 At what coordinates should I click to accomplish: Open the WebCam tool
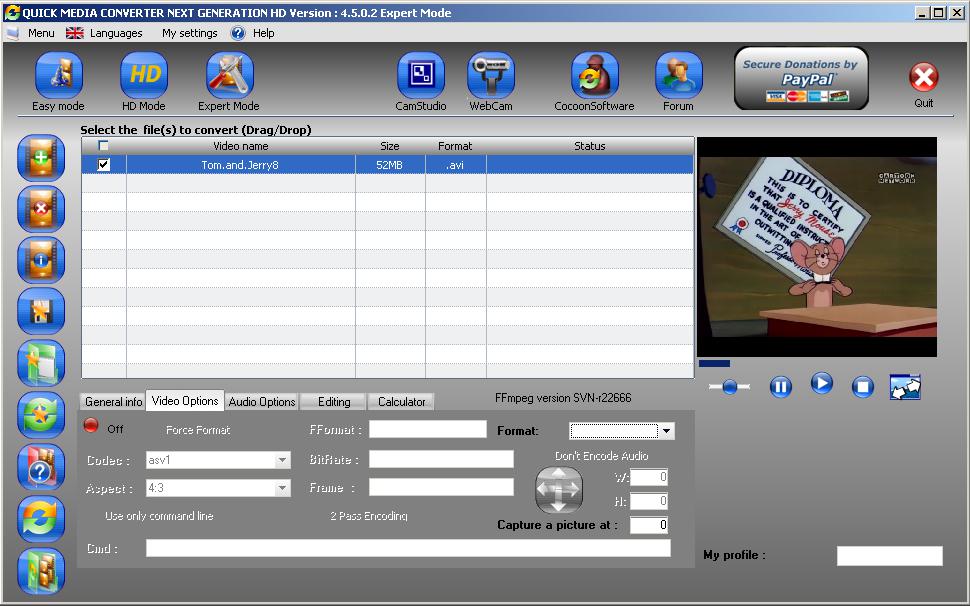point(491,75)
